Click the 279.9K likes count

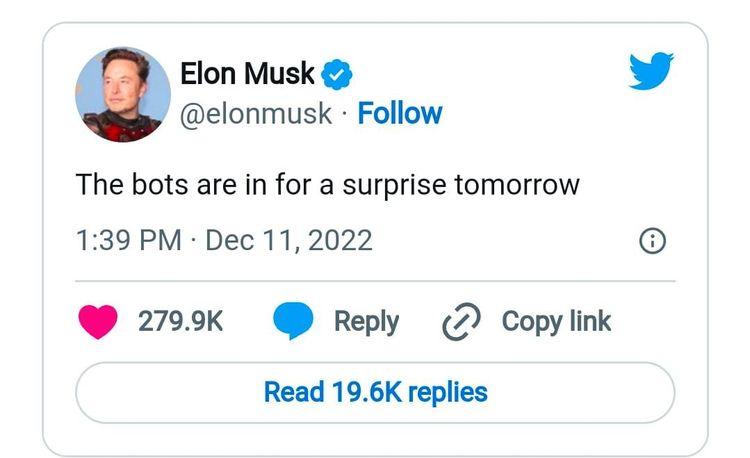tap(180, 322)
